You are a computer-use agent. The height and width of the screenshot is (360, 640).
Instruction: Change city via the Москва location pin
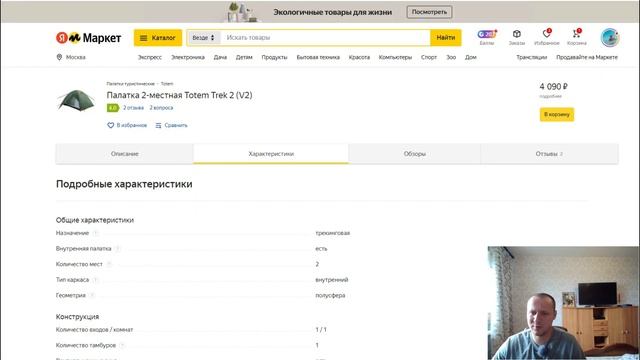tap(71, 57)
